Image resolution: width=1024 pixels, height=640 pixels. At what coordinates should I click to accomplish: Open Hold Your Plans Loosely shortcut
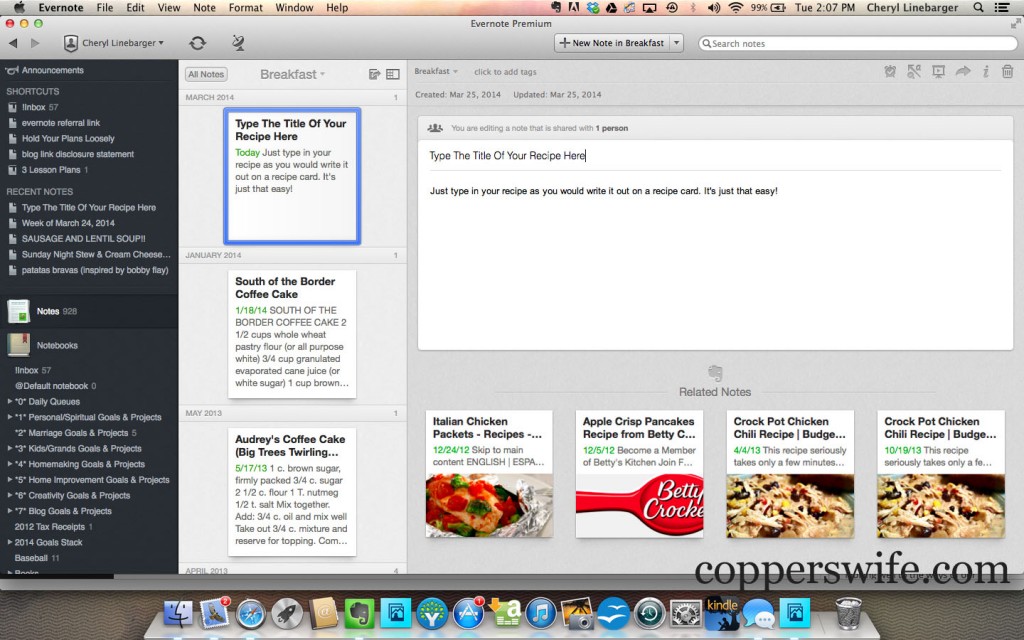[61, 138]
